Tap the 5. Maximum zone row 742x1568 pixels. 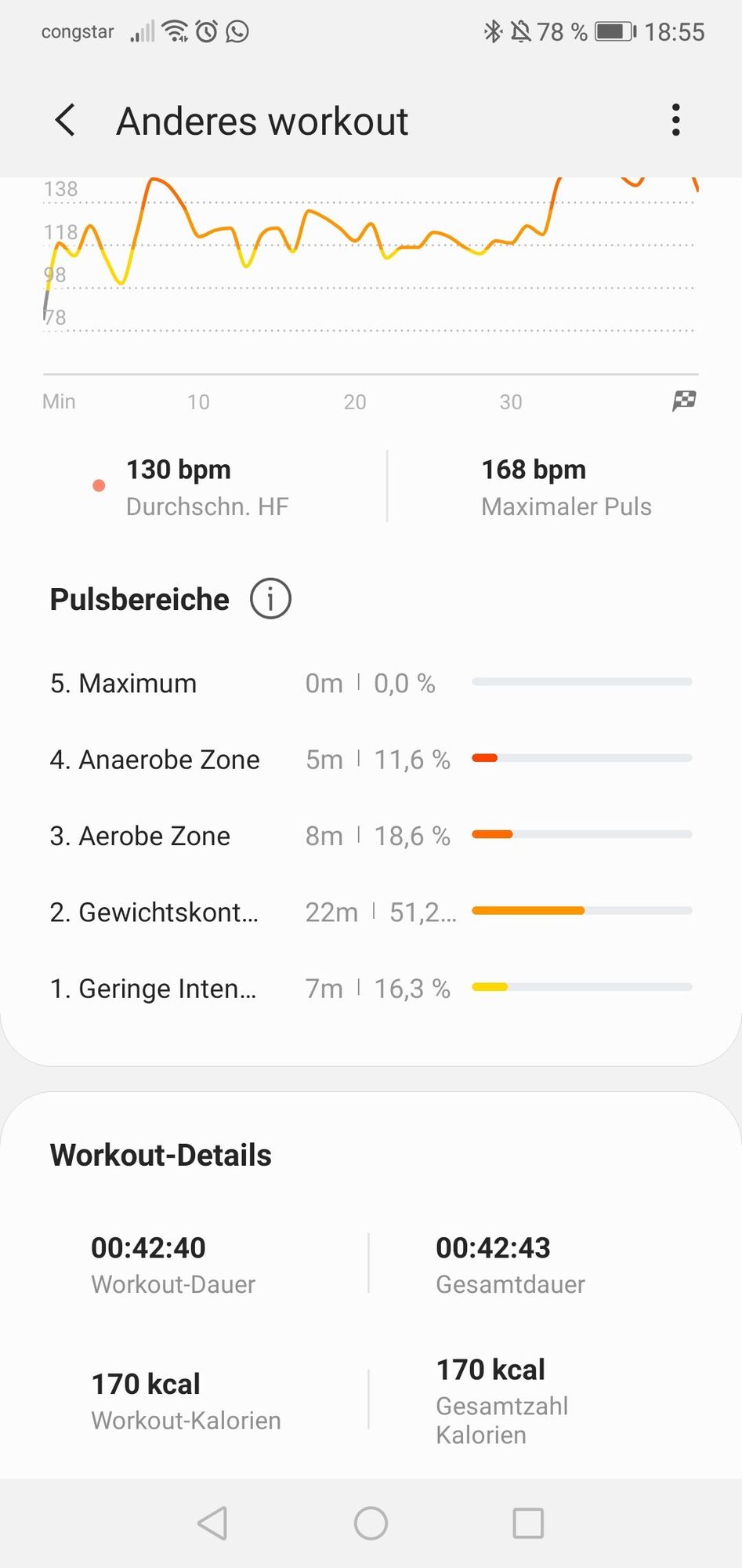click(370, 683)
